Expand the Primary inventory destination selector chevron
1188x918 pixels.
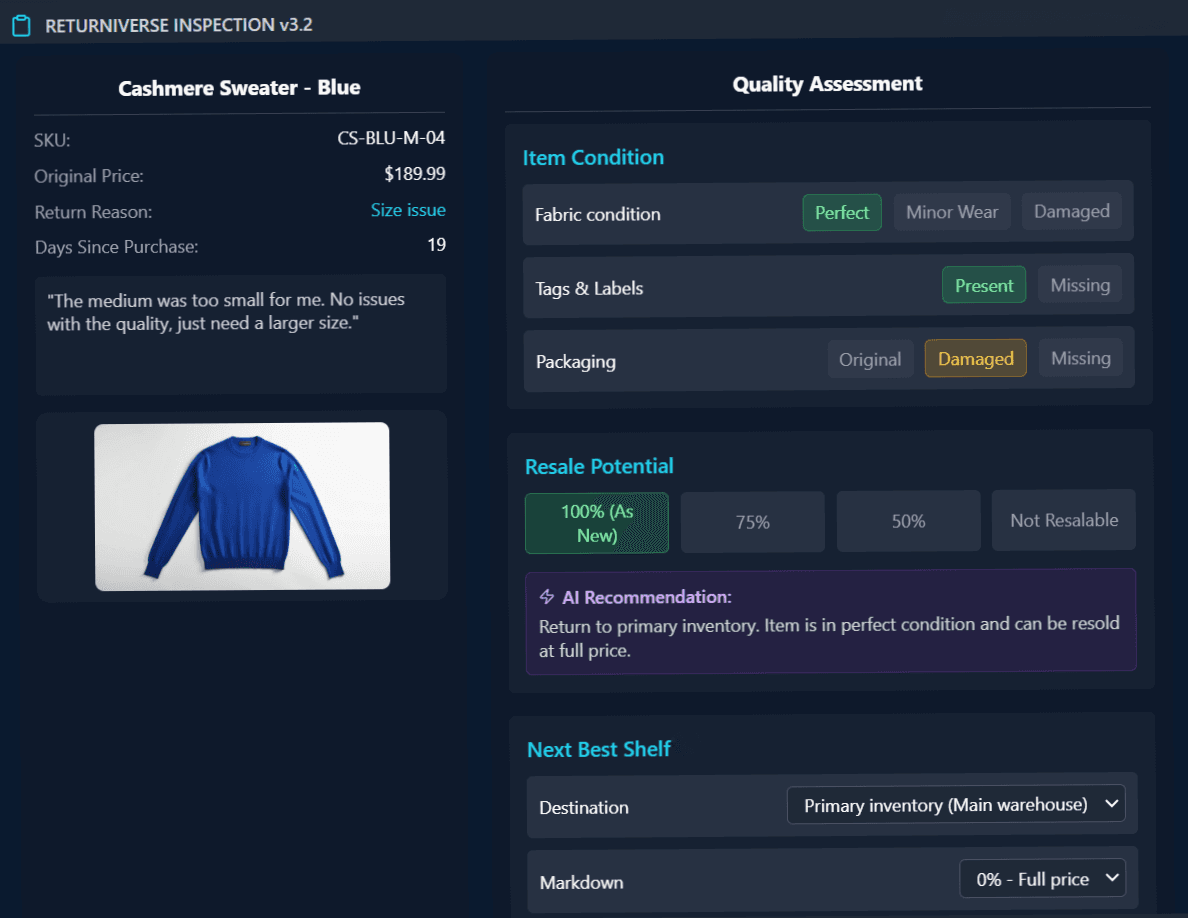pos(1110,803)
